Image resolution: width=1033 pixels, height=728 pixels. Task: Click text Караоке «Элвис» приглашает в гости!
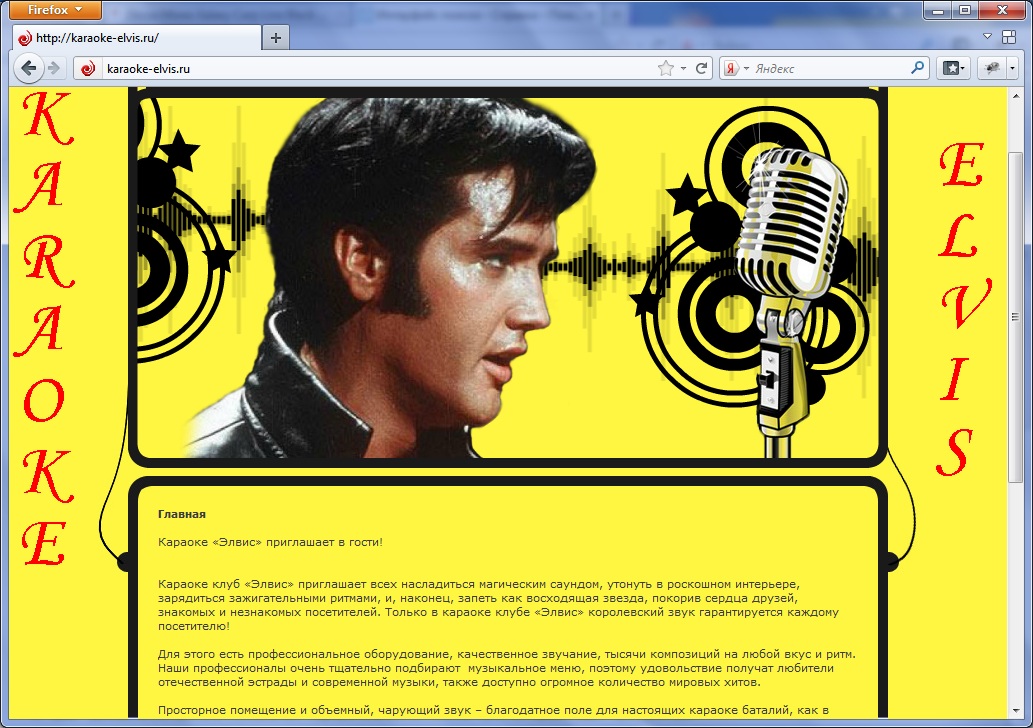270,542
